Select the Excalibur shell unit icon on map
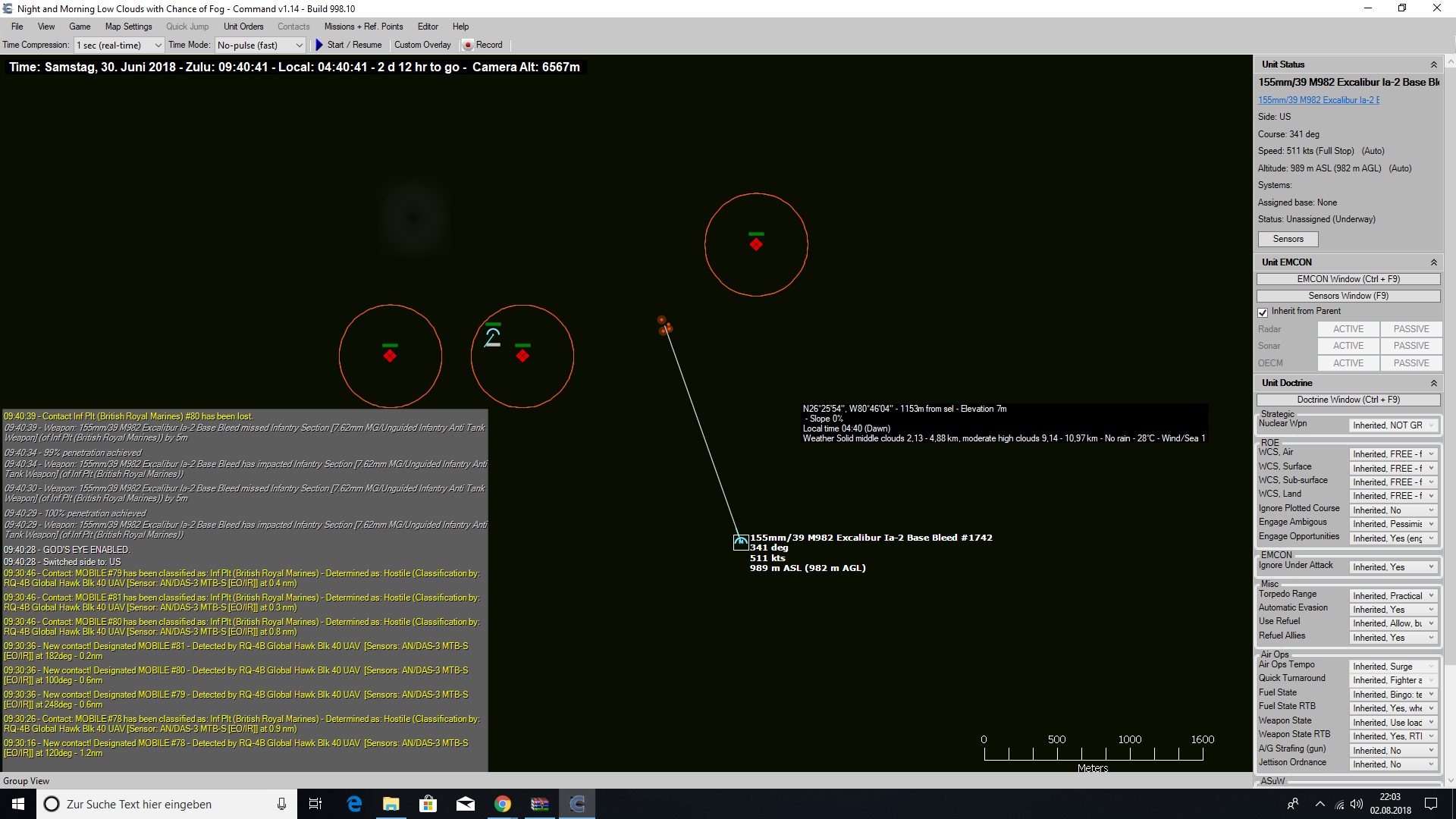Screen dimensions: 1456x819 pyautogui.click(x=740, y=541)
